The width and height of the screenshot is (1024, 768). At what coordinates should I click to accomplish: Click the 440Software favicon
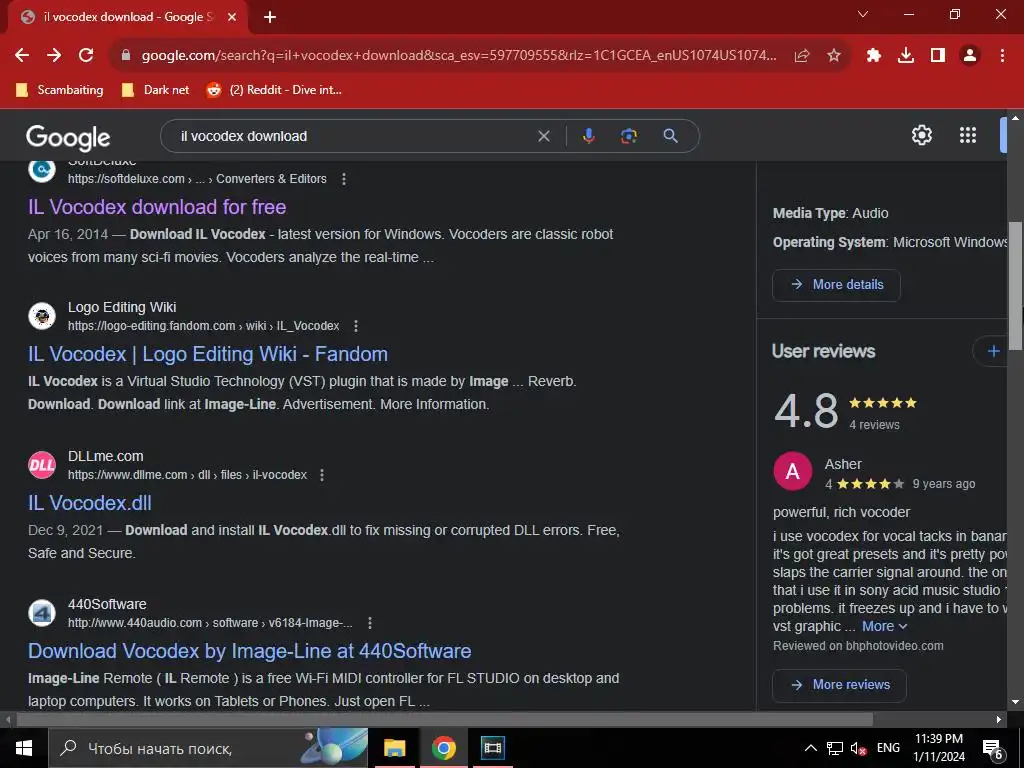(42, 613)
